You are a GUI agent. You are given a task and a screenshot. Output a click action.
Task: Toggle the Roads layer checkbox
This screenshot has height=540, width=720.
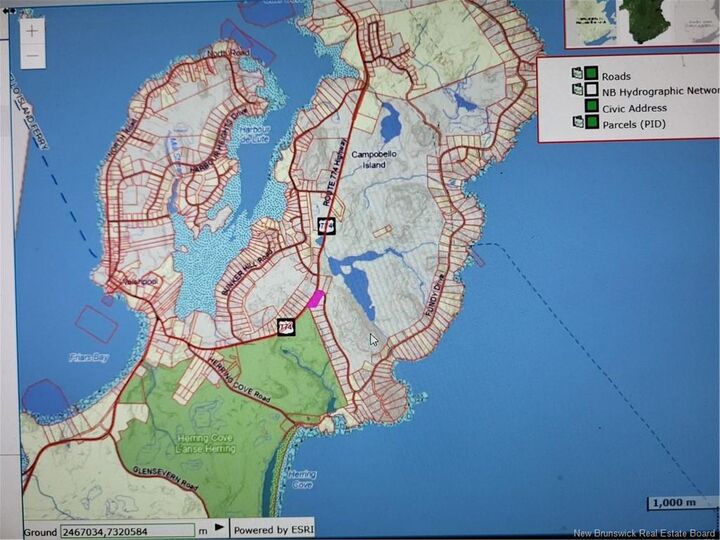point(591,73)
